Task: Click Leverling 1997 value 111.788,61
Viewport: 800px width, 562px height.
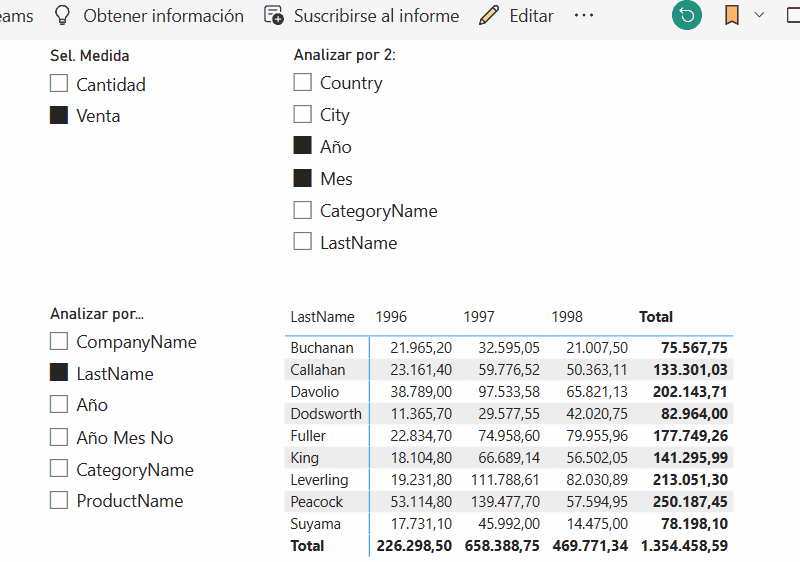Action: 505,479
